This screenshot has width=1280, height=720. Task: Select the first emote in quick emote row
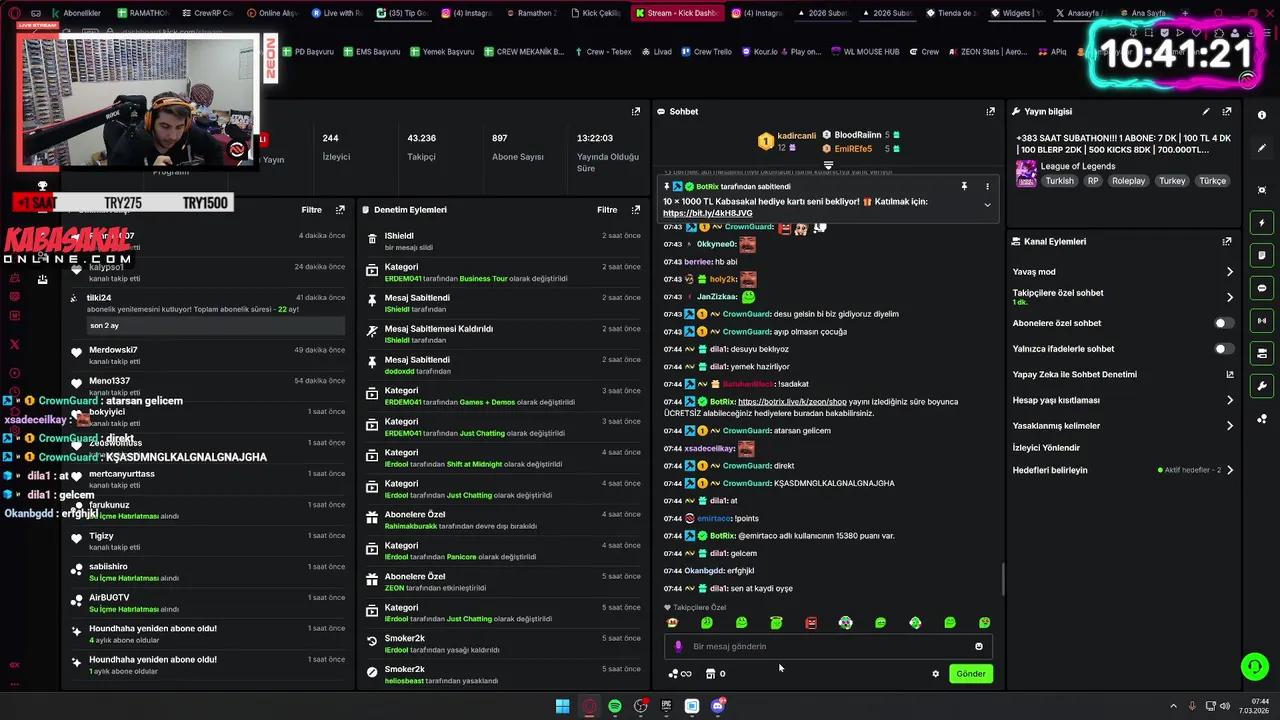coord(672,623)
